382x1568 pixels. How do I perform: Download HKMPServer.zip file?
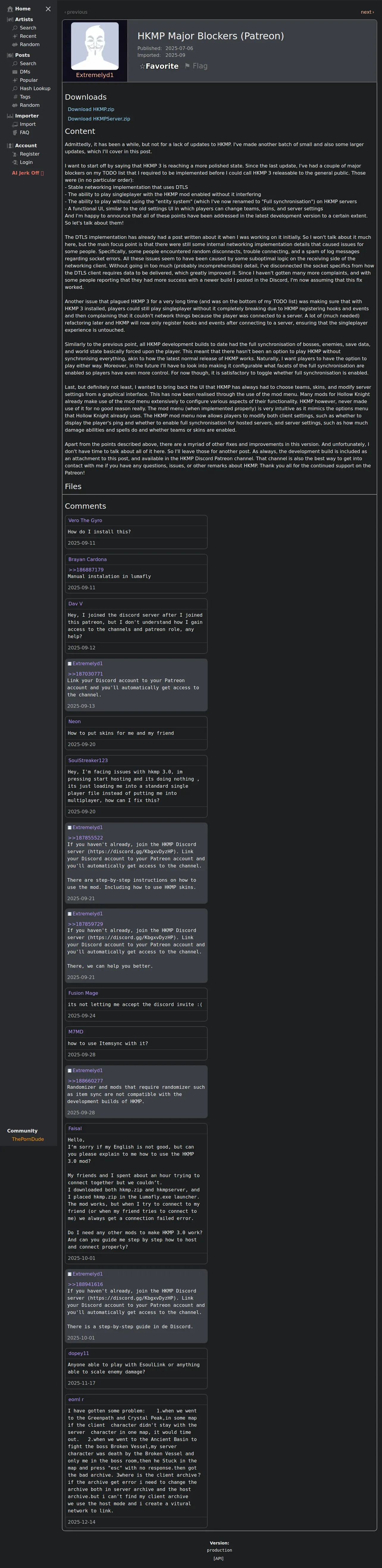[x=98, y=119]
